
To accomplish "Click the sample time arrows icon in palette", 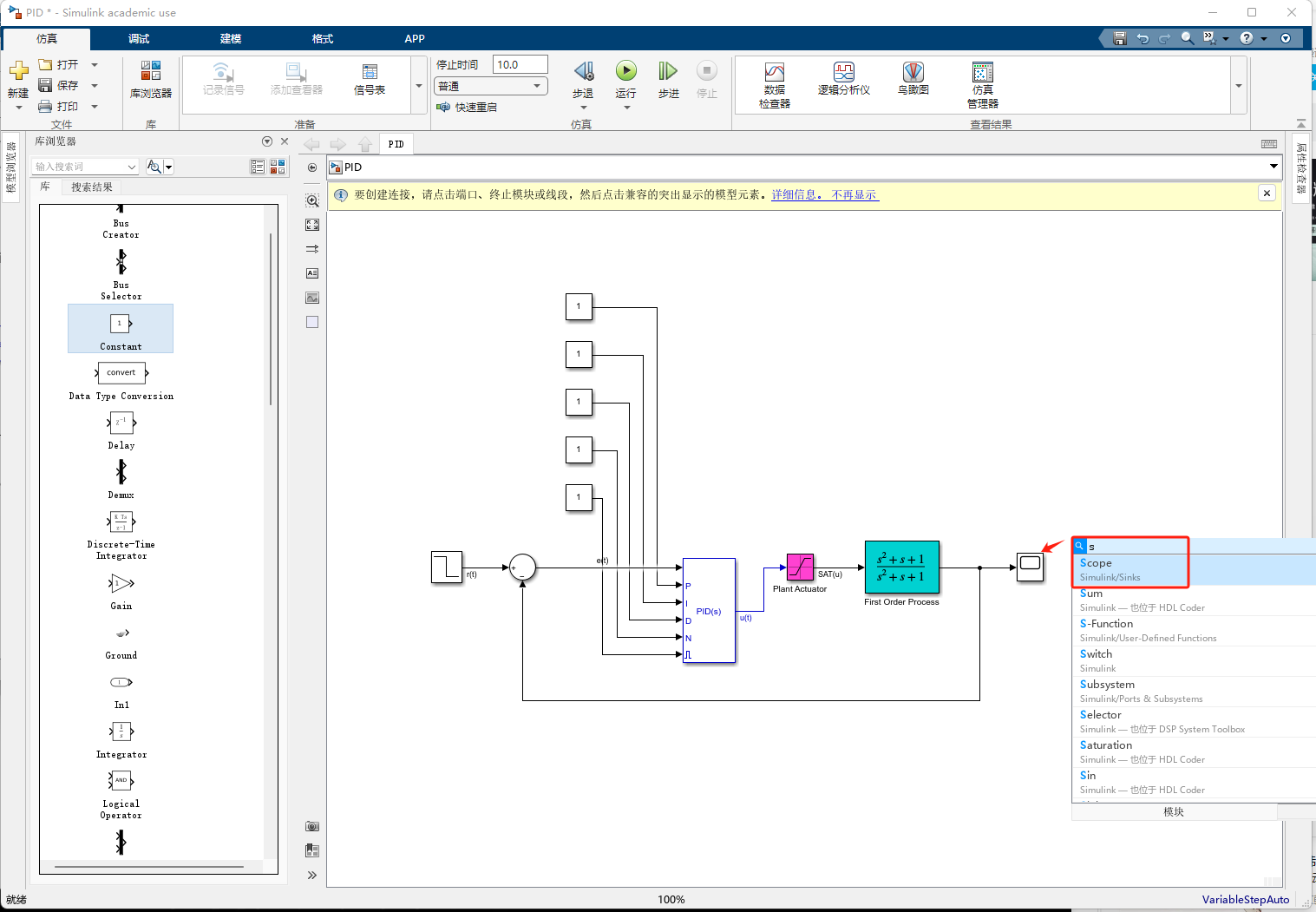I will point(312,249).
